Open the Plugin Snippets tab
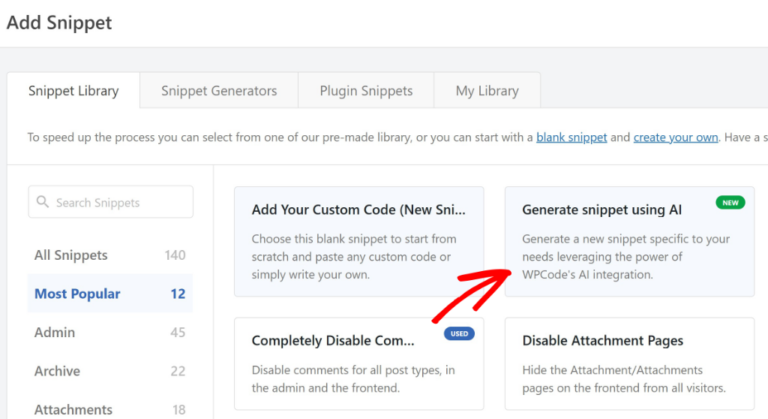This screenshot has height=419, width=768. tap(366, 91)
